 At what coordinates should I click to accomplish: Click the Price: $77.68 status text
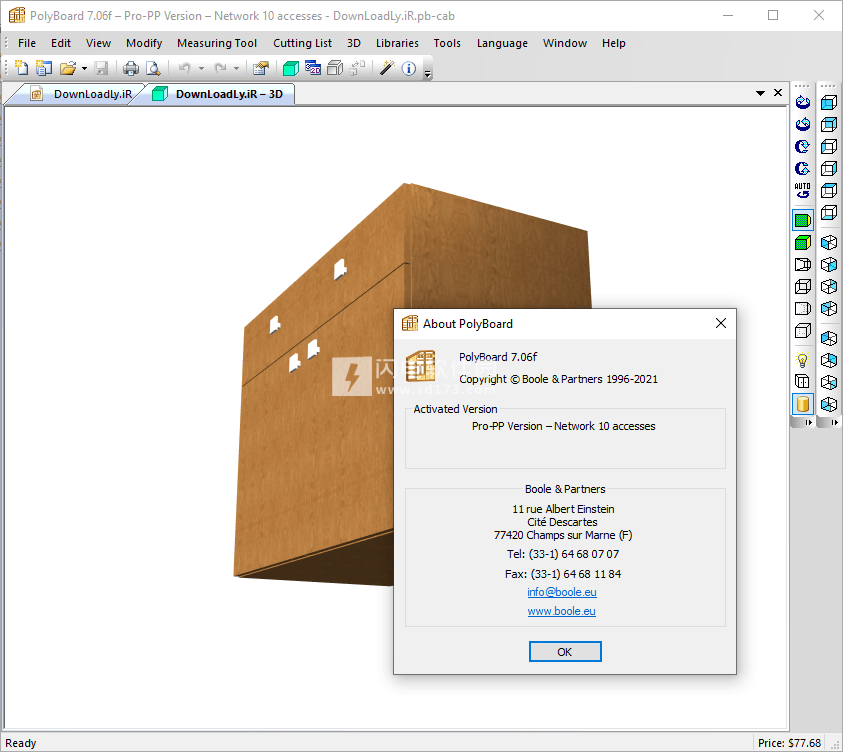tap(789, 743)
